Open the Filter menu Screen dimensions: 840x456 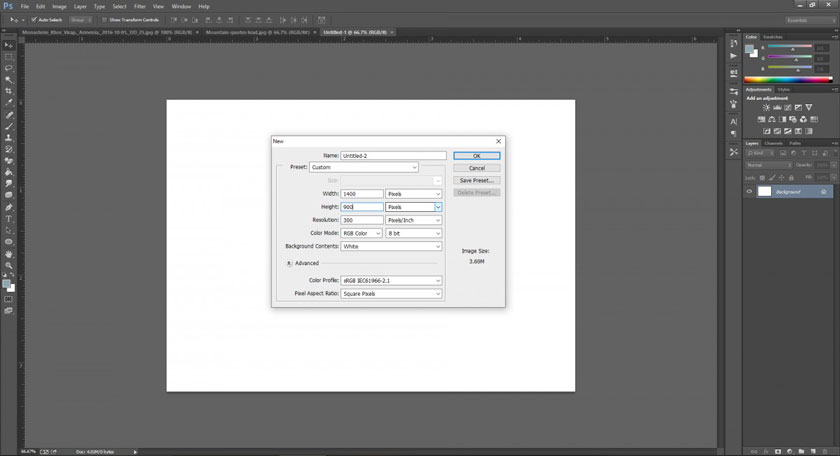pyautogui.click(x=139, y=6)
